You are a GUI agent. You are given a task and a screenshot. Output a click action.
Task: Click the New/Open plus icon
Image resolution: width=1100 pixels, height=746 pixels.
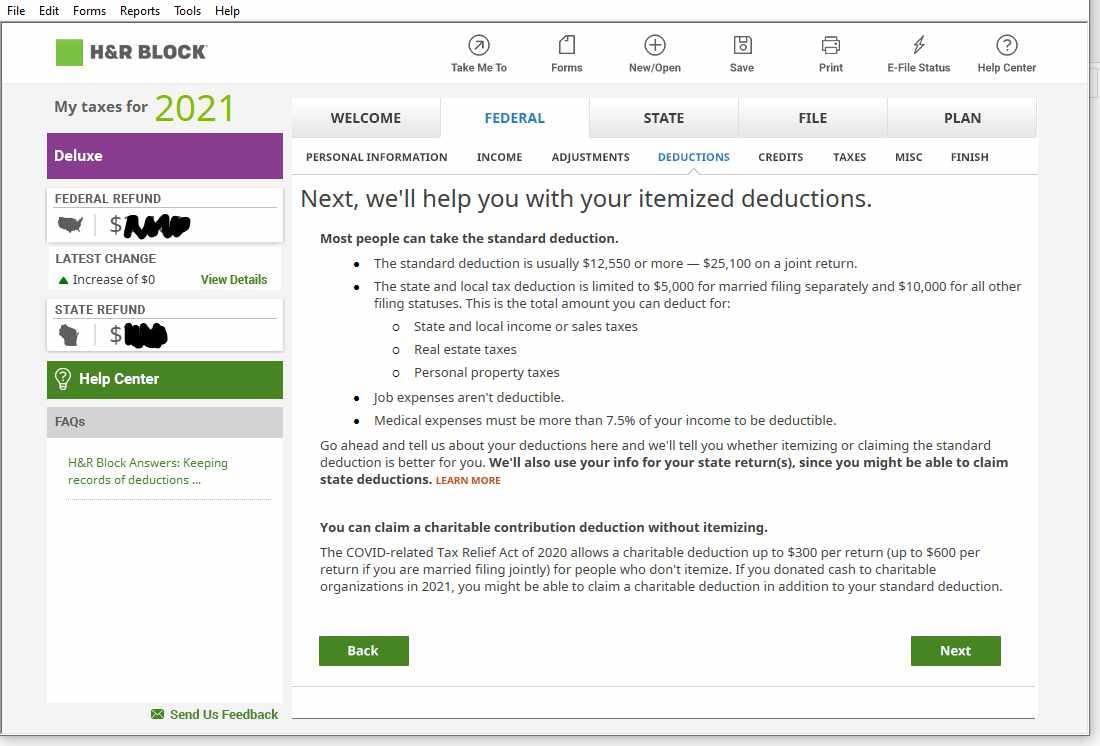pos(655,45)
